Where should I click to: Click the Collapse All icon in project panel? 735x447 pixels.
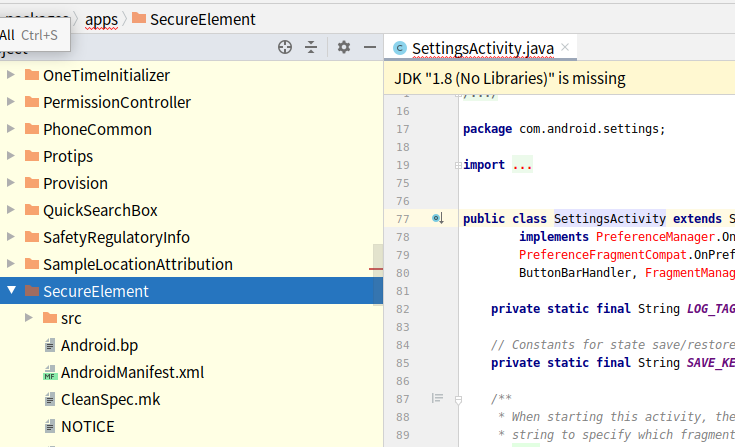[311, 47]
